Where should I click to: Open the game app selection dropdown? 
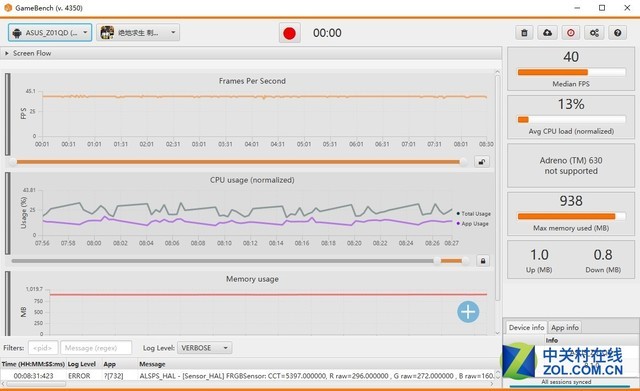click(x=138, y=33)
